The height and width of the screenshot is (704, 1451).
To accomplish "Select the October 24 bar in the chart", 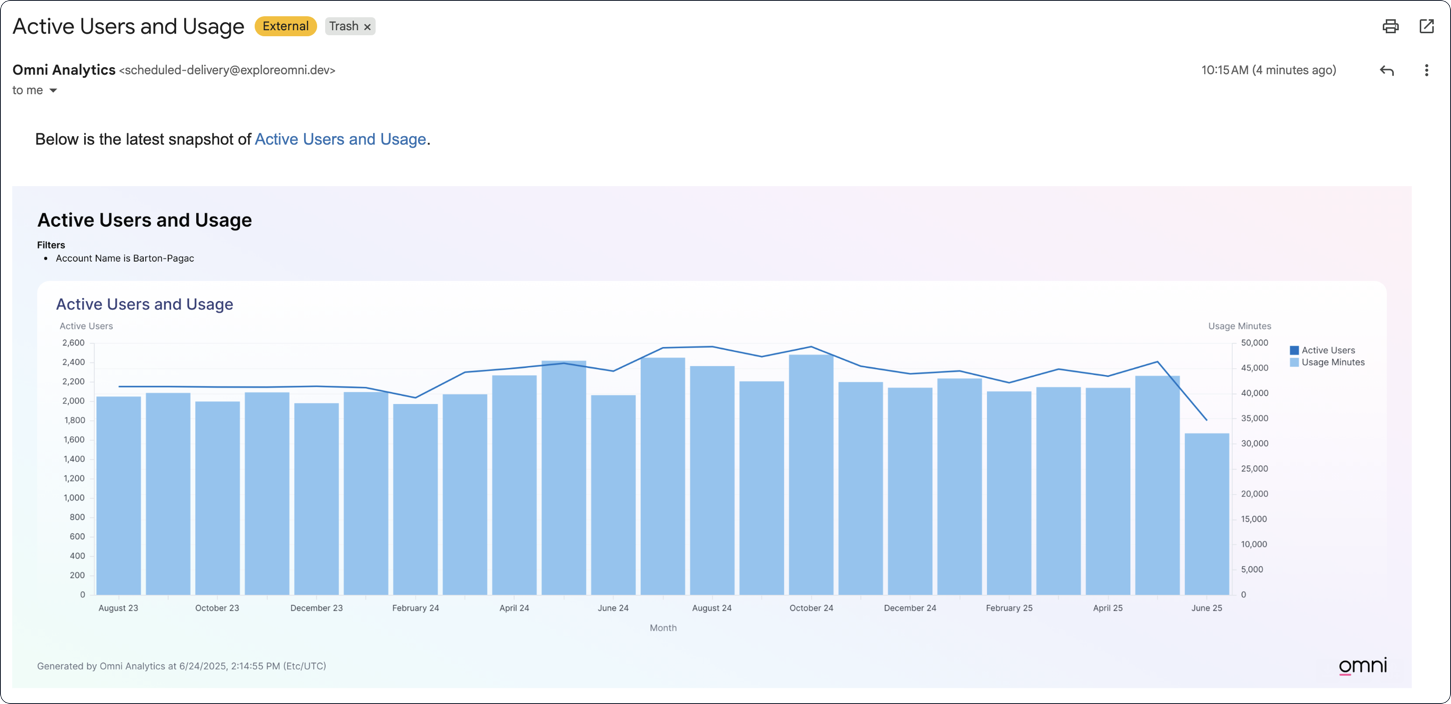I will tap(811, 475).
